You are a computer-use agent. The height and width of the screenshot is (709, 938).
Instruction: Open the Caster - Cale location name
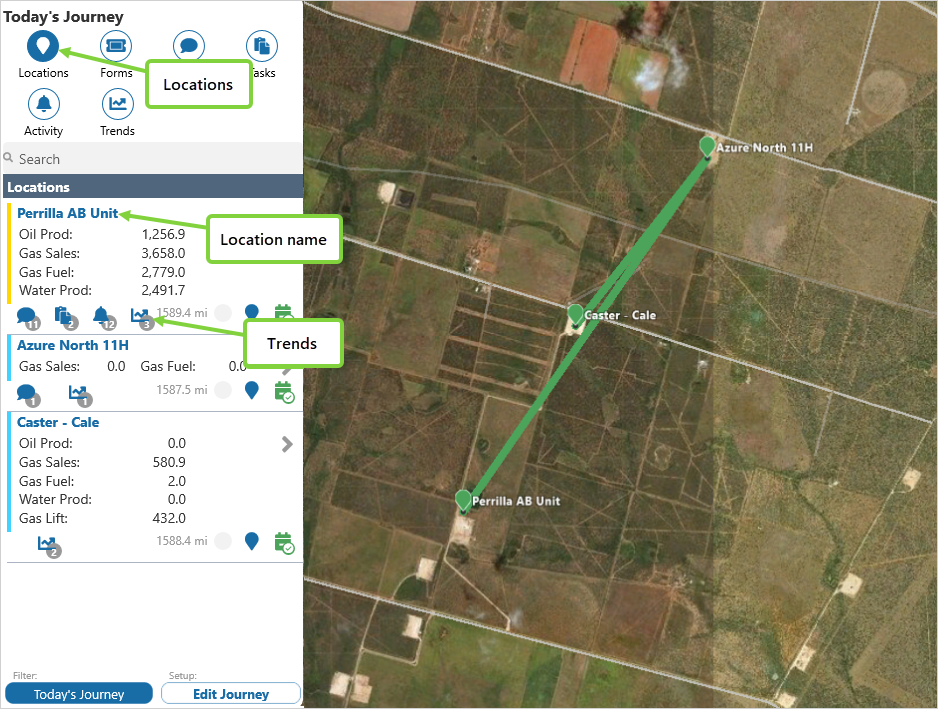point(58,422)
